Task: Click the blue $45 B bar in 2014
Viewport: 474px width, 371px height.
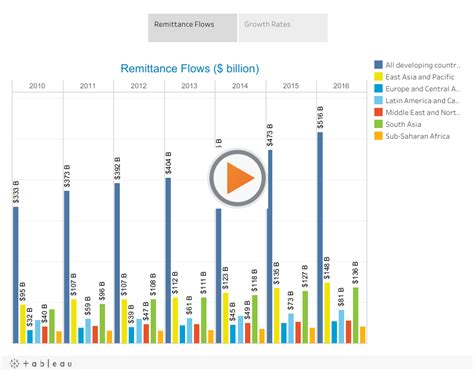Action: 233,334
